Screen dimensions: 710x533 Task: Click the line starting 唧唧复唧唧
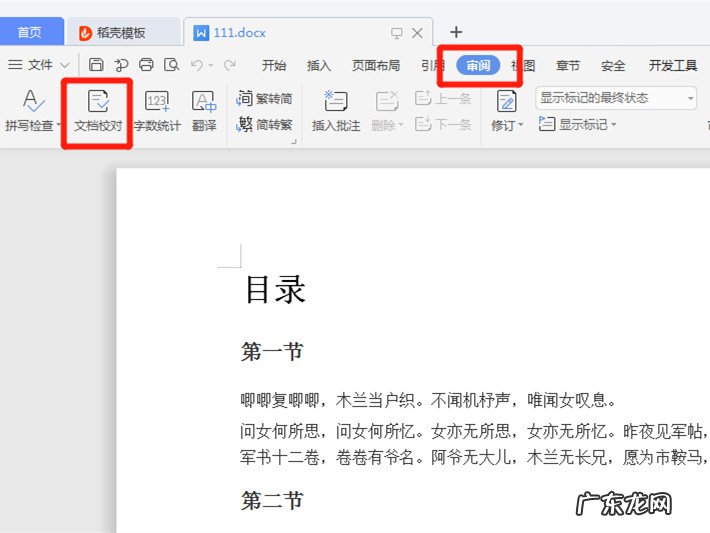point(428,400)
